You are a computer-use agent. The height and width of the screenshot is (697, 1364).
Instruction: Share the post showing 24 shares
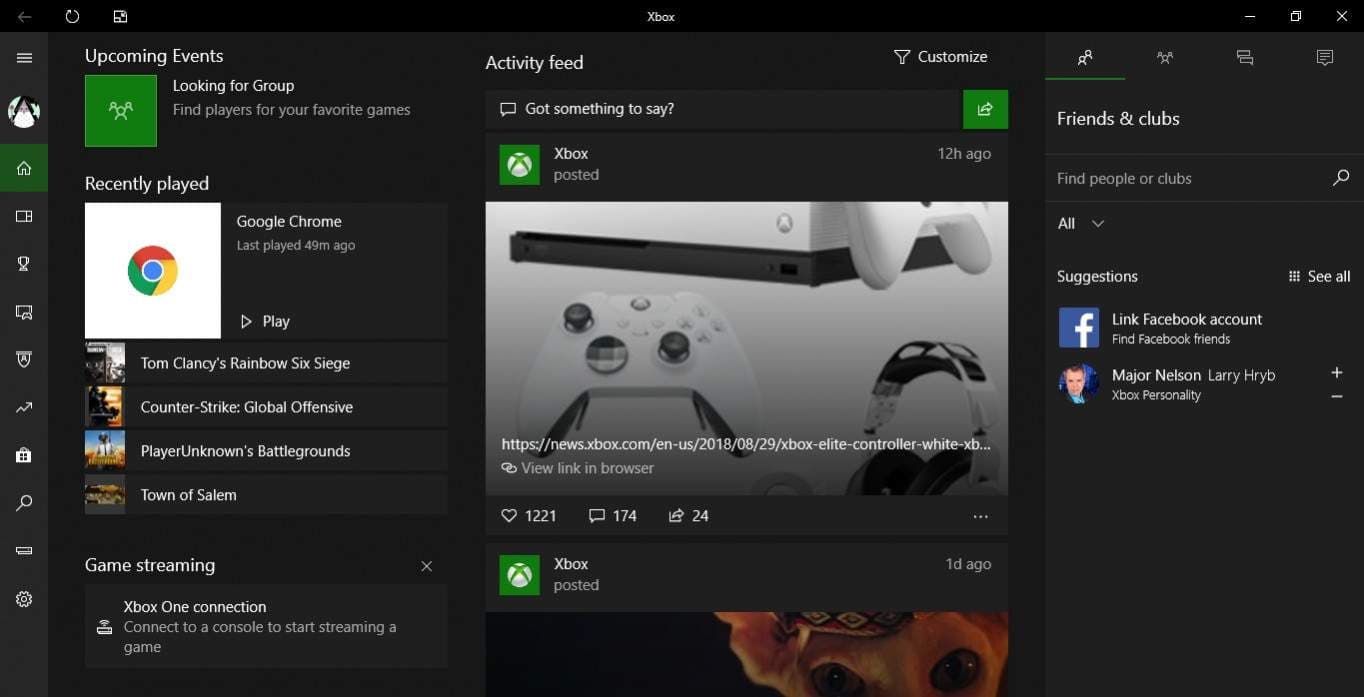click(x=688, y=516)
